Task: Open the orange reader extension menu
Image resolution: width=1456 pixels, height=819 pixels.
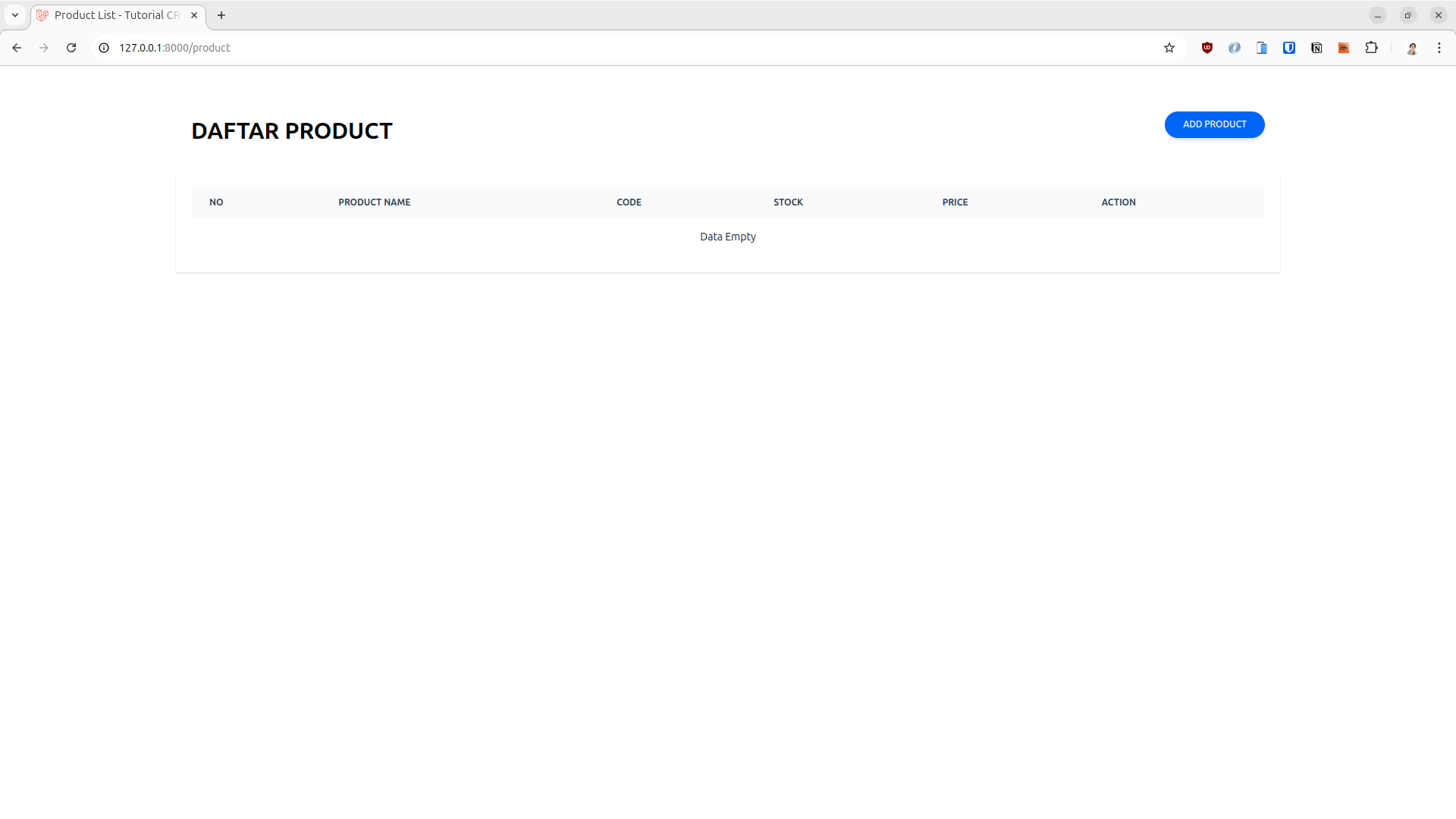Action: pos(1343,47)
